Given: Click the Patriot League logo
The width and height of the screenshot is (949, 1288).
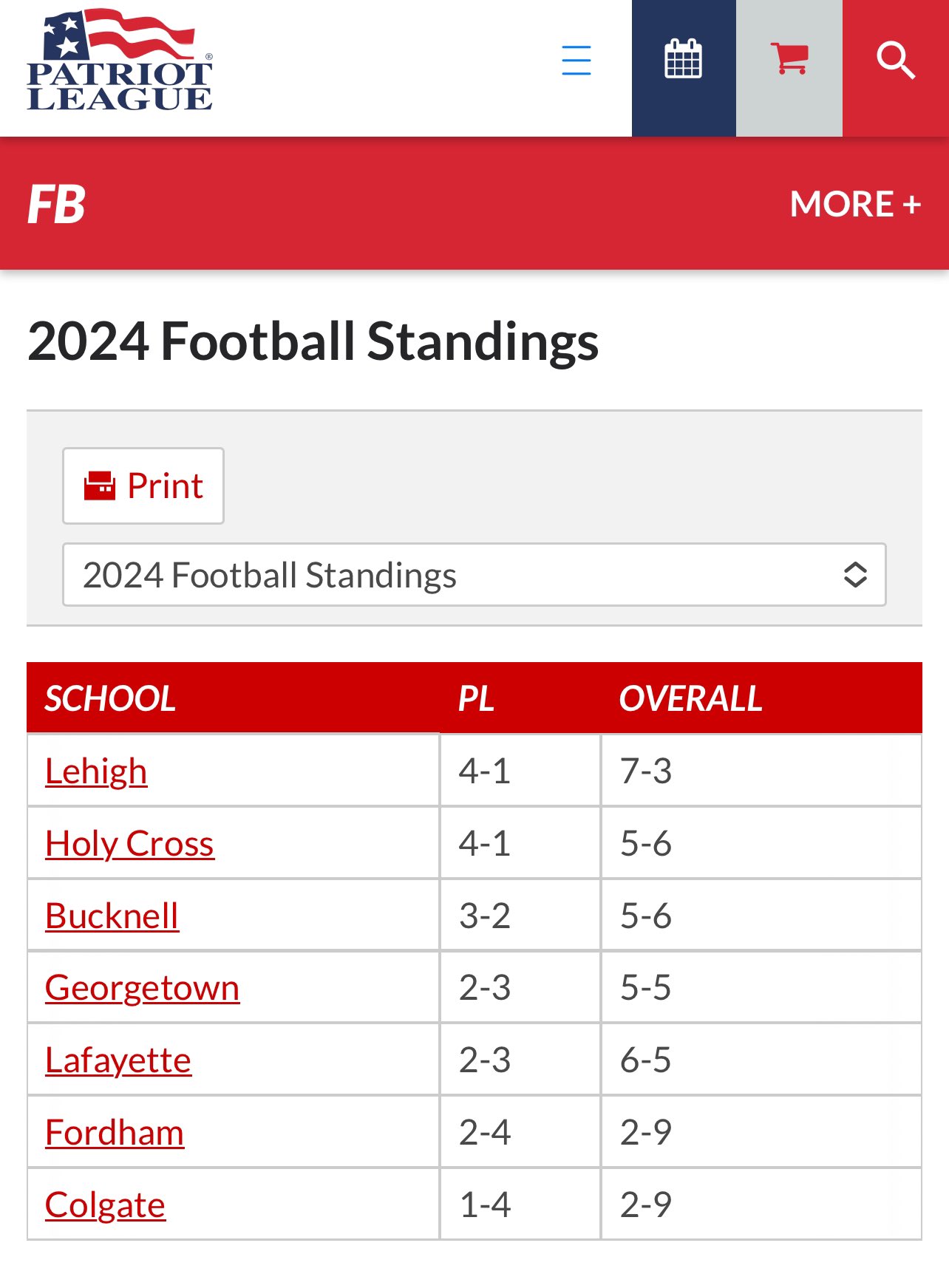Looking at the screenshot, I should (120, 61).
